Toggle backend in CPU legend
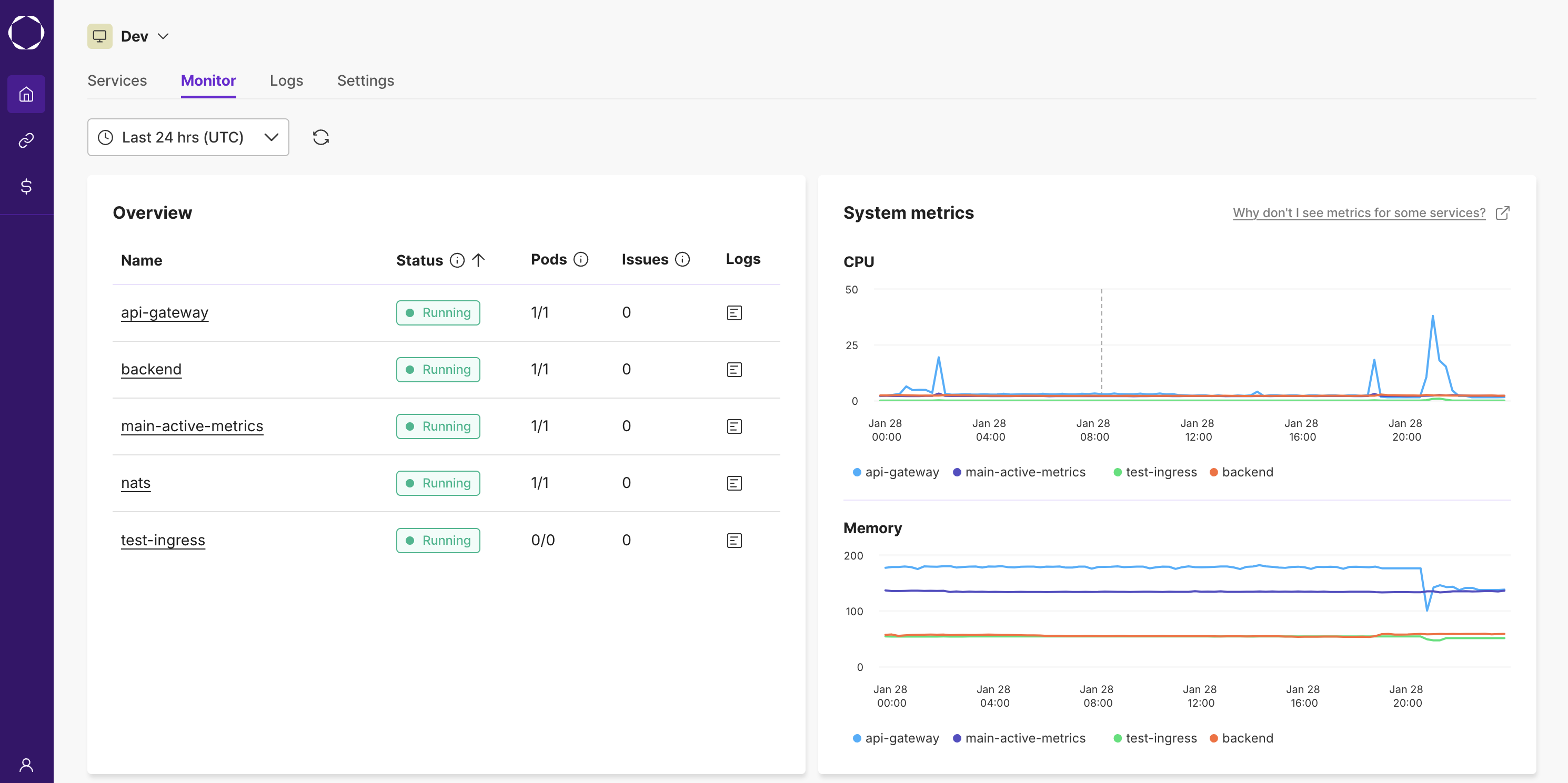The width and height of the screenshot is (1568, 783). tap(1241, 472)
